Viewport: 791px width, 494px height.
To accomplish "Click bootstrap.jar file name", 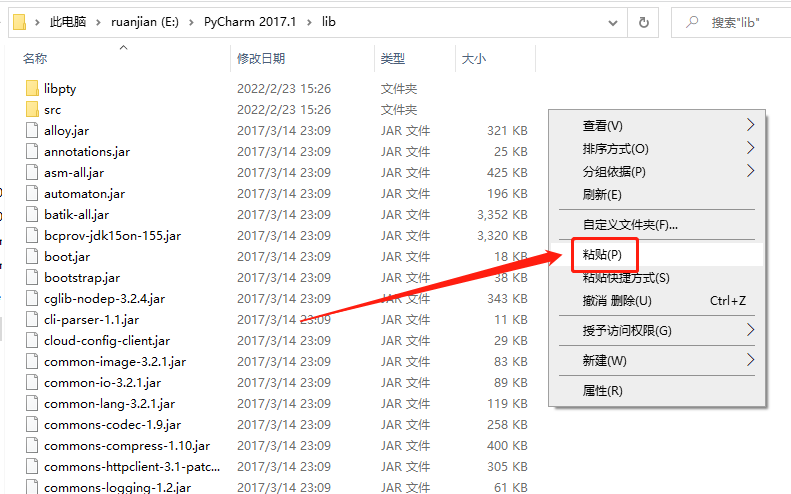I will tap(82, 278).
